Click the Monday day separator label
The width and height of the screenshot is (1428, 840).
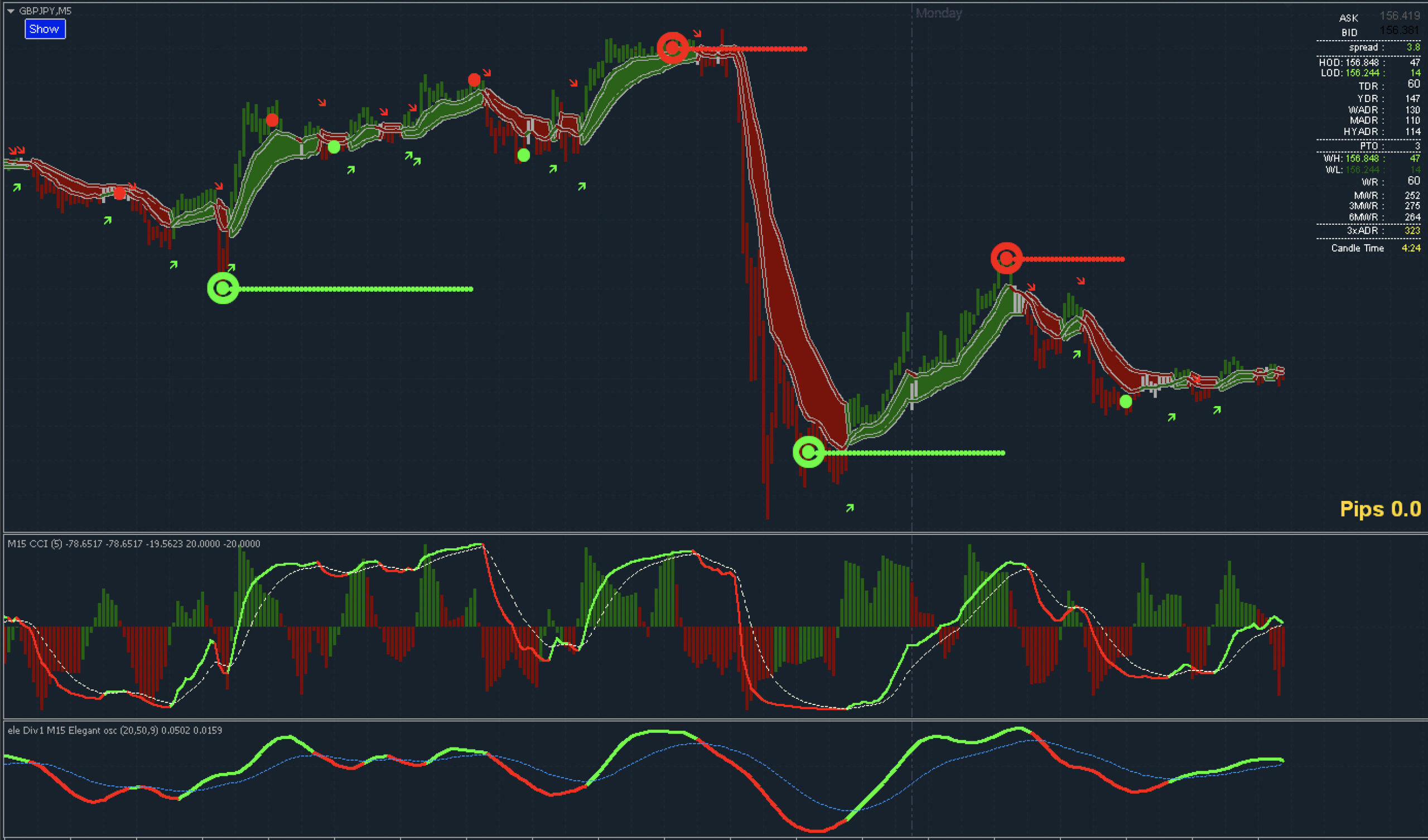[939, 13]
